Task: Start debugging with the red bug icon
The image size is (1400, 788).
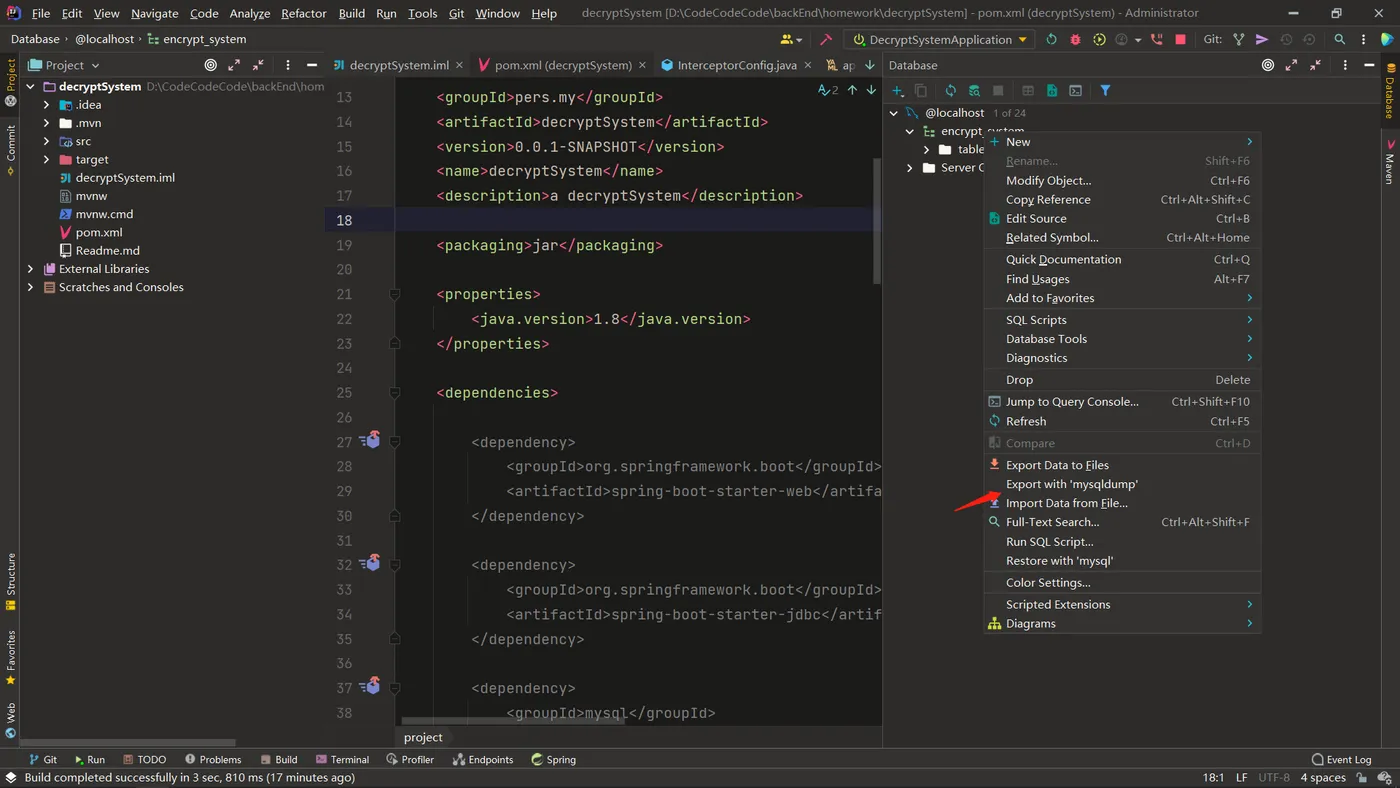Action: point(1075,39)
